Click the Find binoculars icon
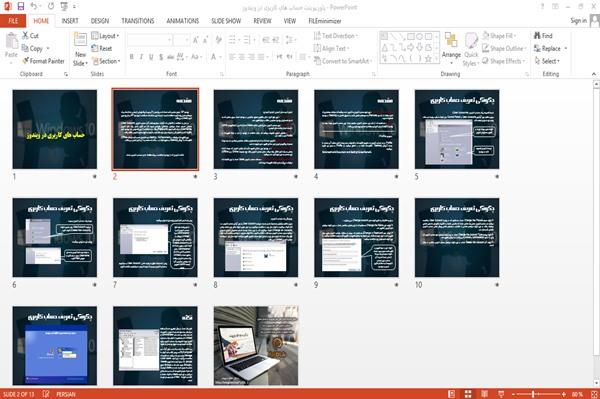 [x=537, y=36]
